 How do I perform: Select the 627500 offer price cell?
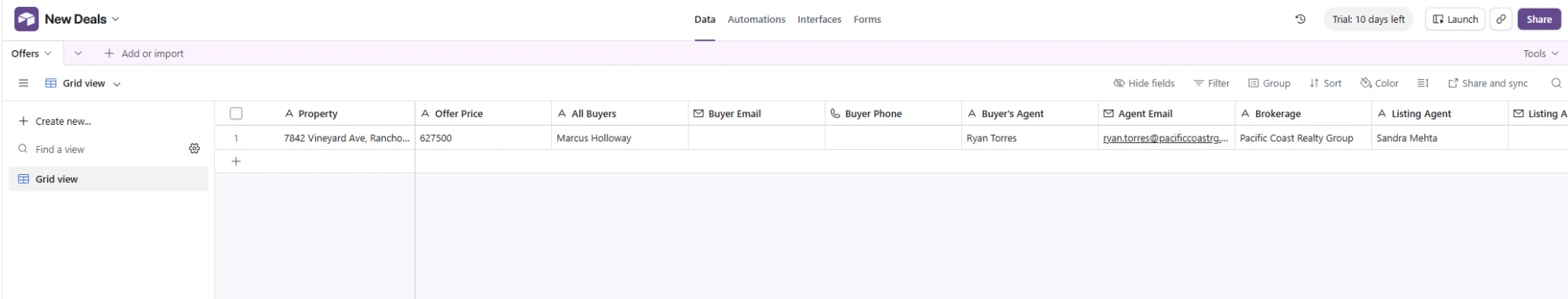point(483,138)
